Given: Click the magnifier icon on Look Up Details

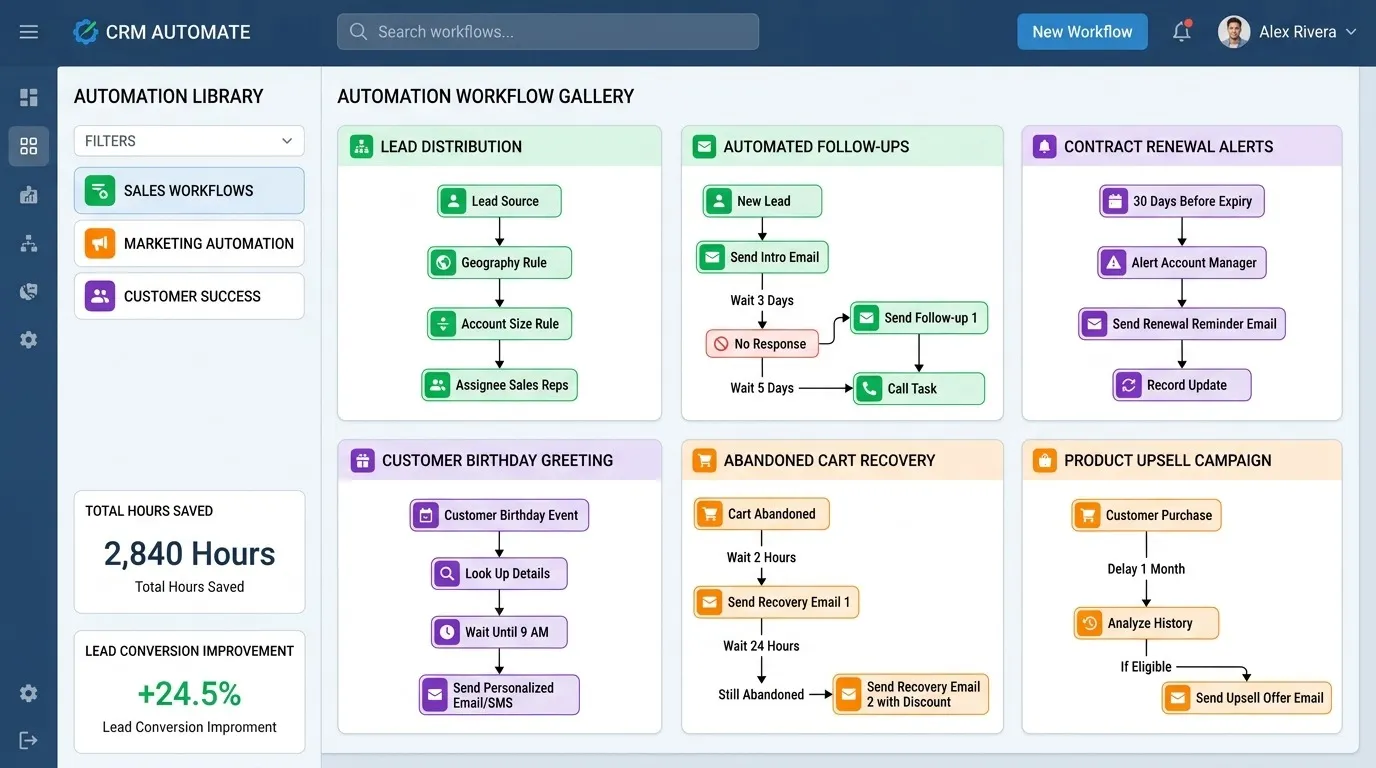Looking at the screenshot, I should pos(446,574).
